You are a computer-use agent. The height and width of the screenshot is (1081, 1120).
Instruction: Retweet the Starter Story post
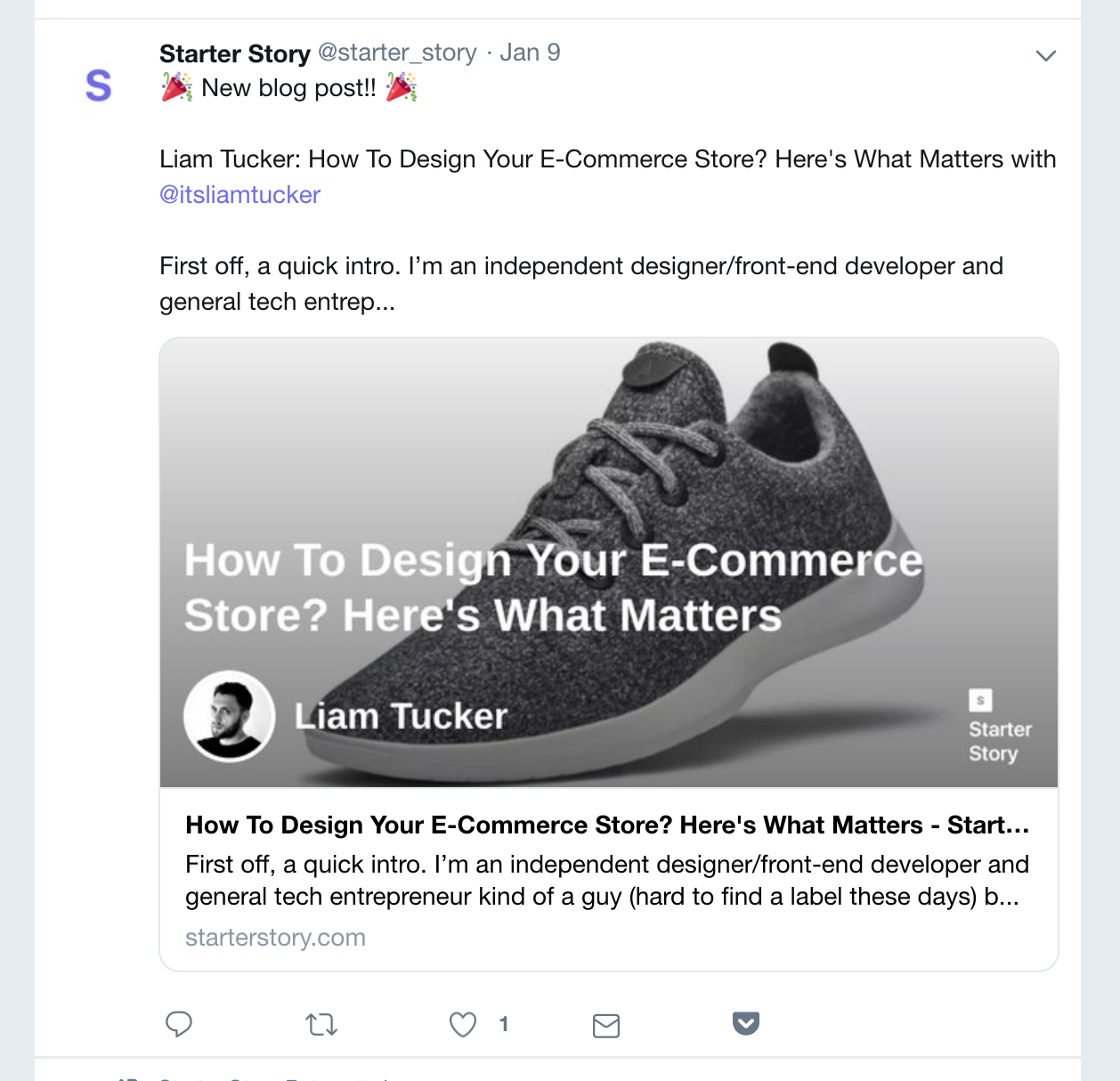(x=321, y=1025)
